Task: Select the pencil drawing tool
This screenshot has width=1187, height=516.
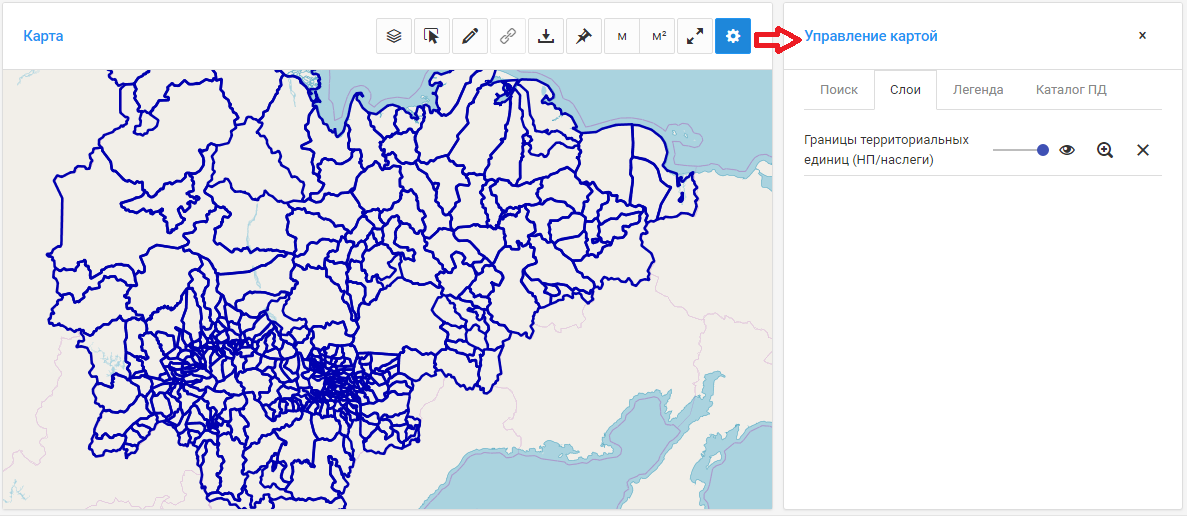Action: coord(469,36)
